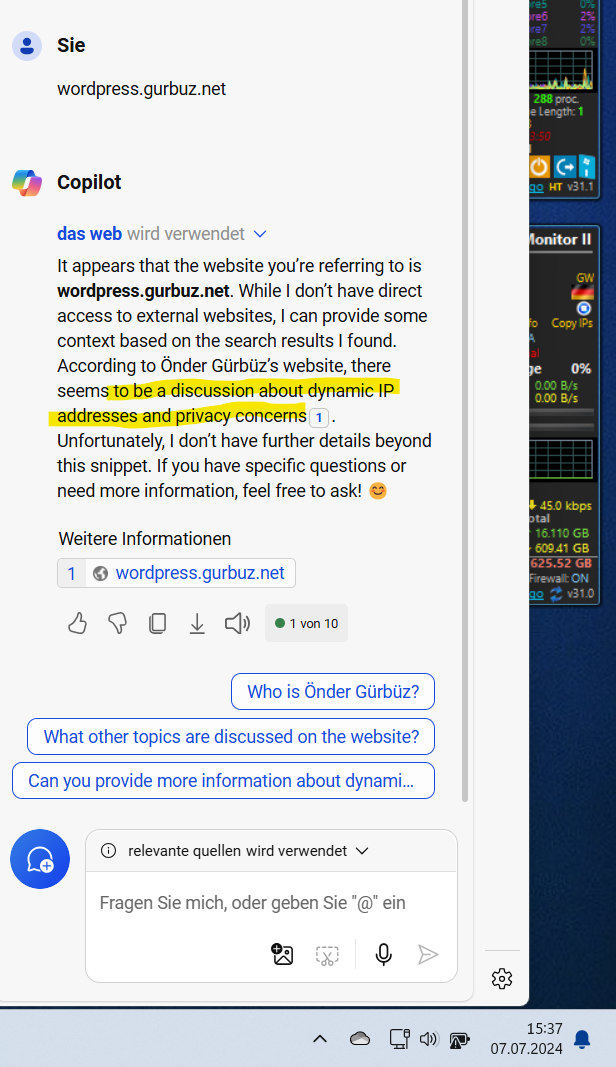The height and width of the screenshot is (1067, 616).
Task: Click the thumbs up like icon
Action: tap(78, 623)
